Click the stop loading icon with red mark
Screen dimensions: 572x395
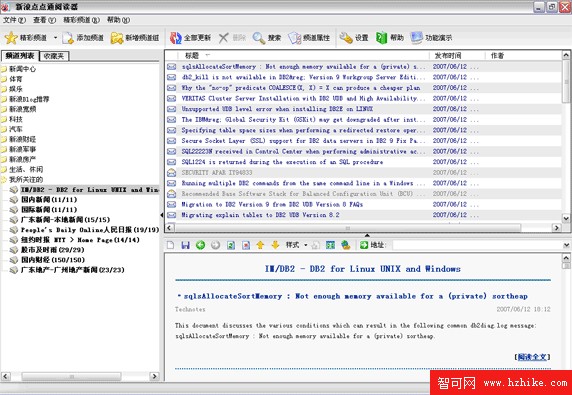(246, 245)
